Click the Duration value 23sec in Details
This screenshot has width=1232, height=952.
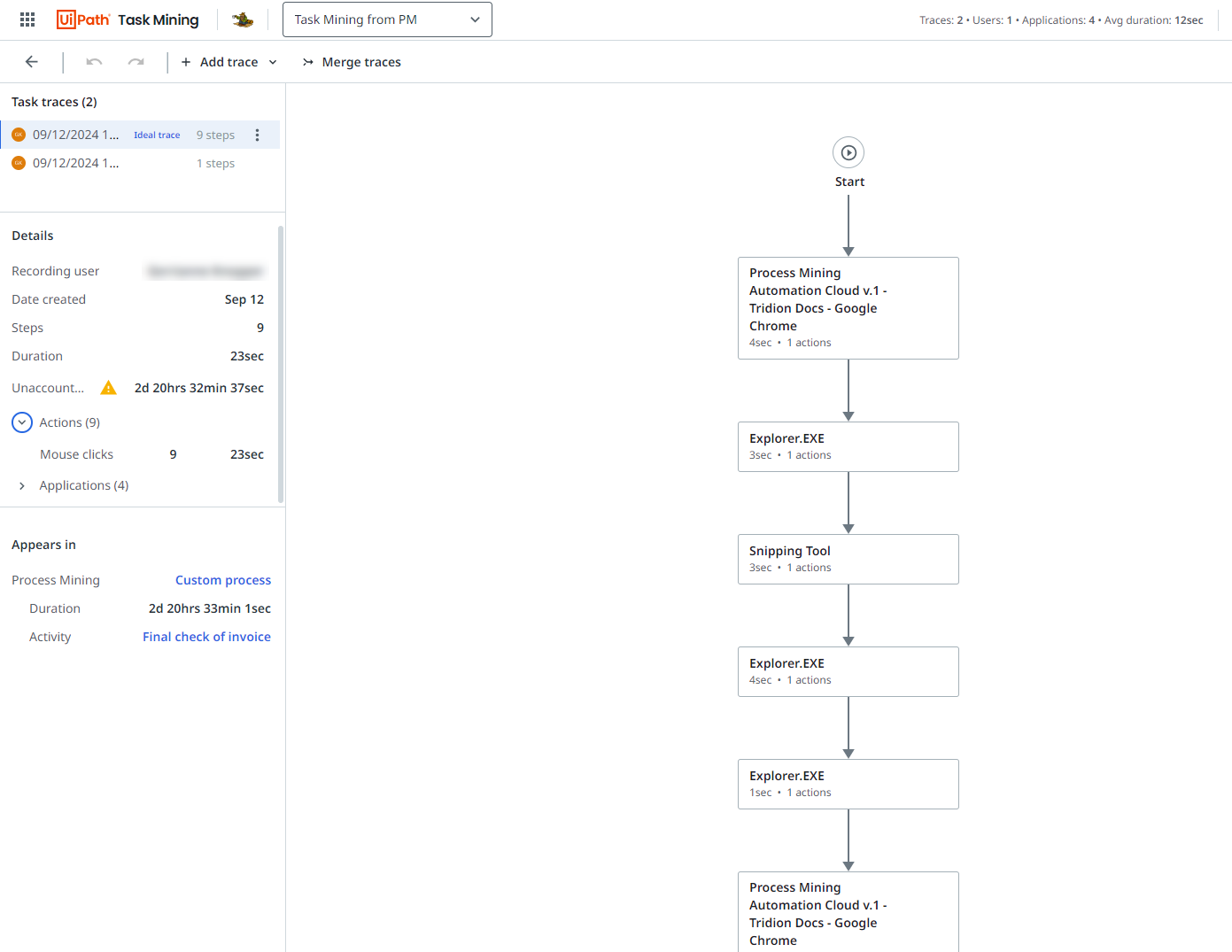pos(247,356)
